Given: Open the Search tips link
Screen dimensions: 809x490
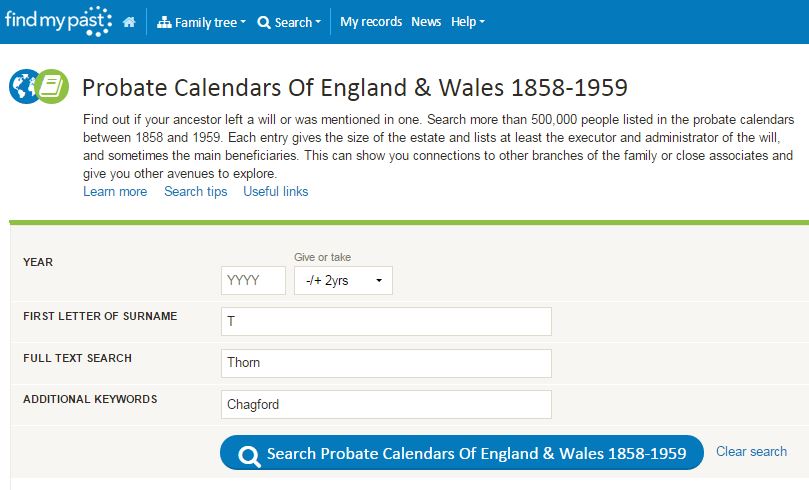Looking at the screenshot, I should [x=196, y=191].
